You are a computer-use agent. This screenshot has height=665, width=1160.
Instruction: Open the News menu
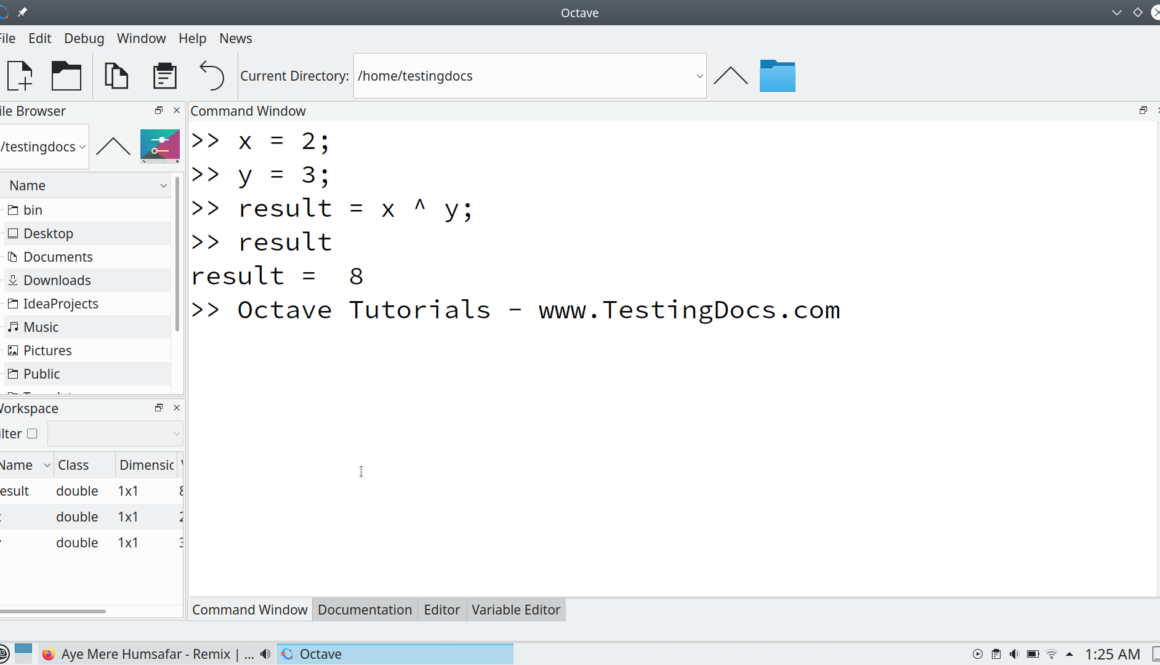tap(235, 38)
